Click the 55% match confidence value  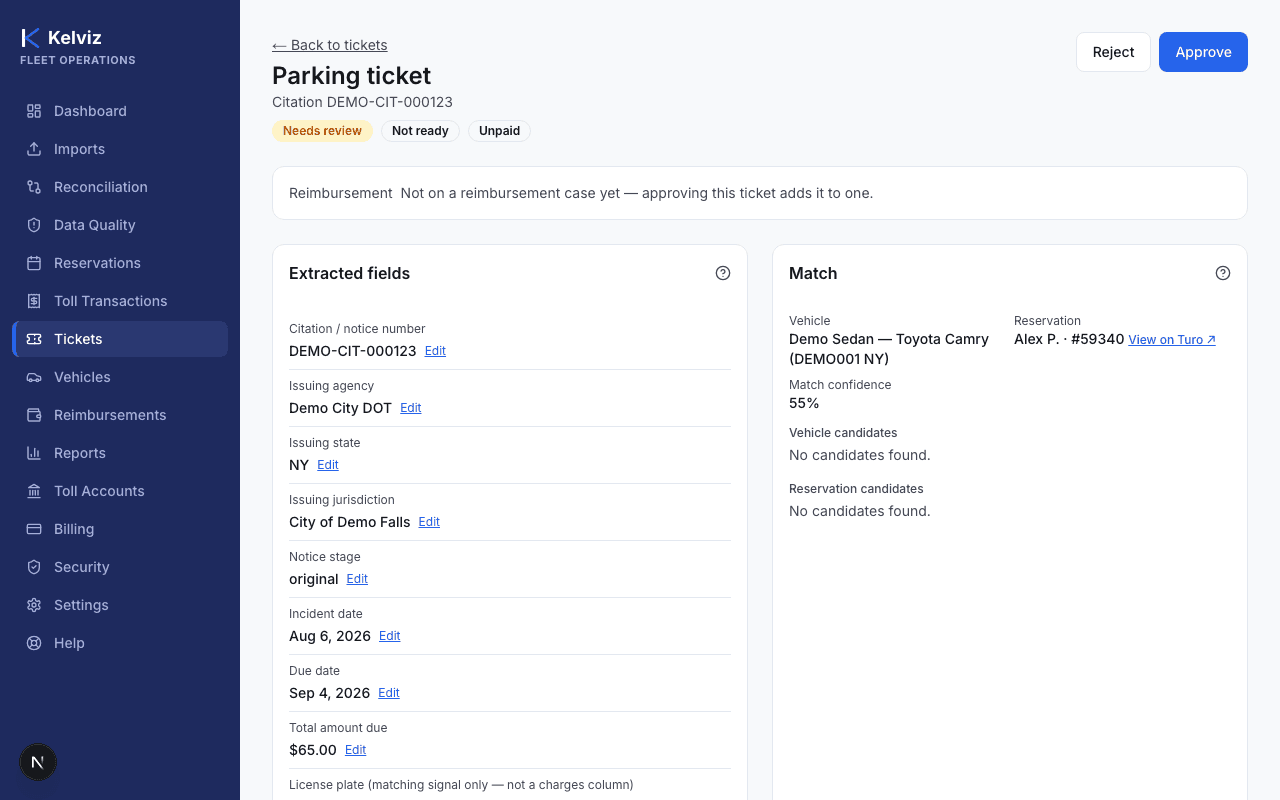coord(804,403)
